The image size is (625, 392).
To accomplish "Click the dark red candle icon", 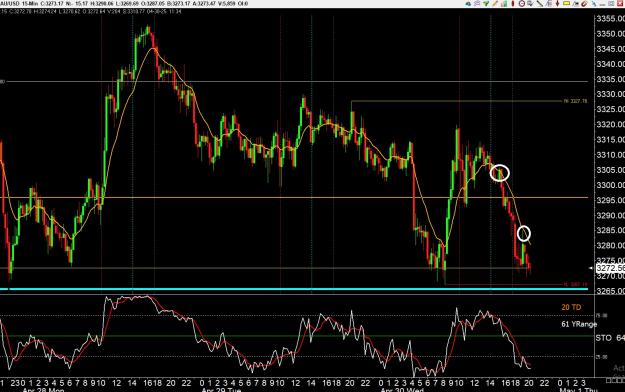I will coord(513,3).
